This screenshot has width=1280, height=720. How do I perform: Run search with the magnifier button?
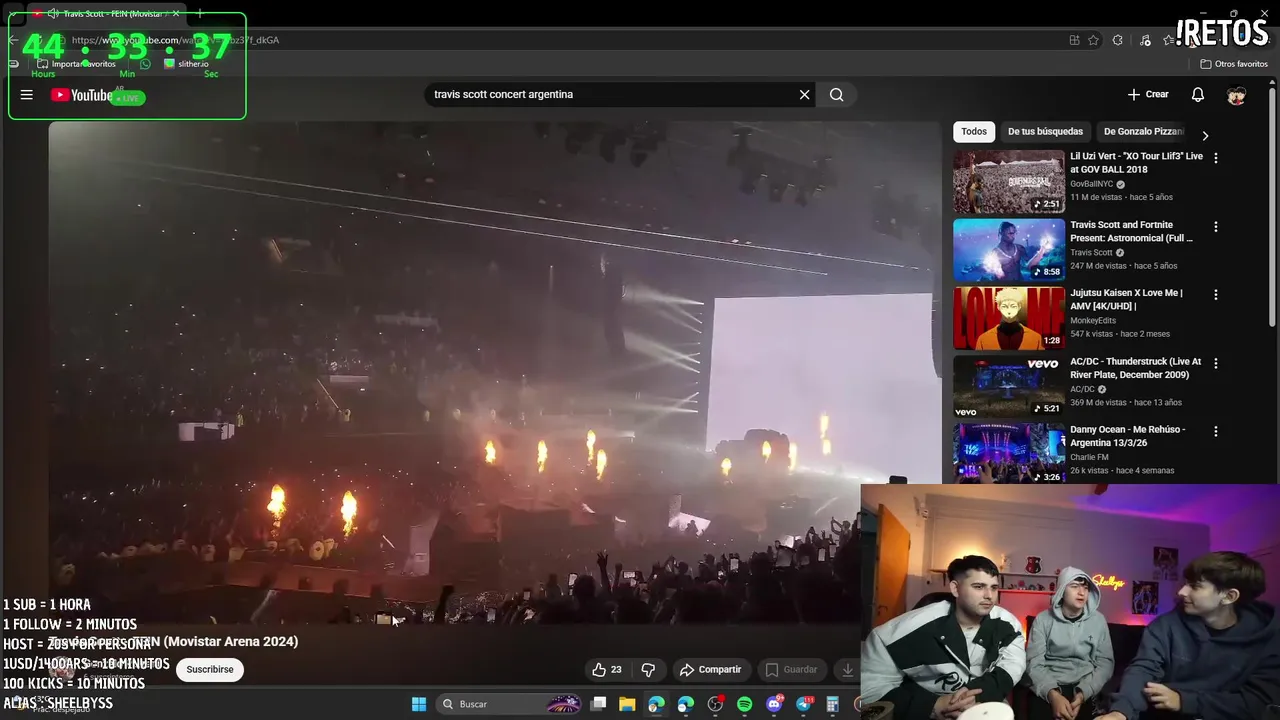point(837,95)
